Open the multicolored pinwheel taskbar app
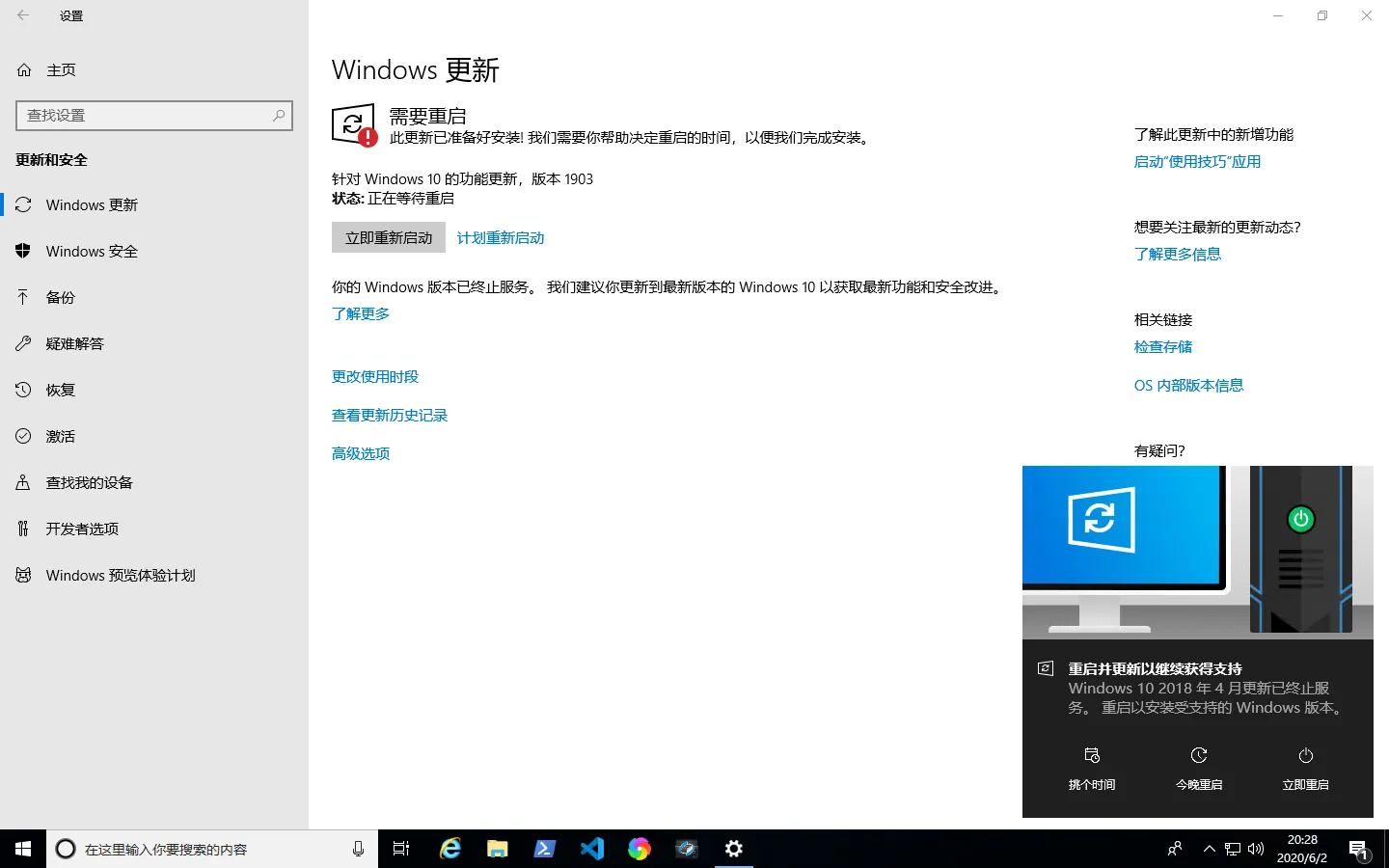Viewport: 1389px width, 868px height. [639, 849]
